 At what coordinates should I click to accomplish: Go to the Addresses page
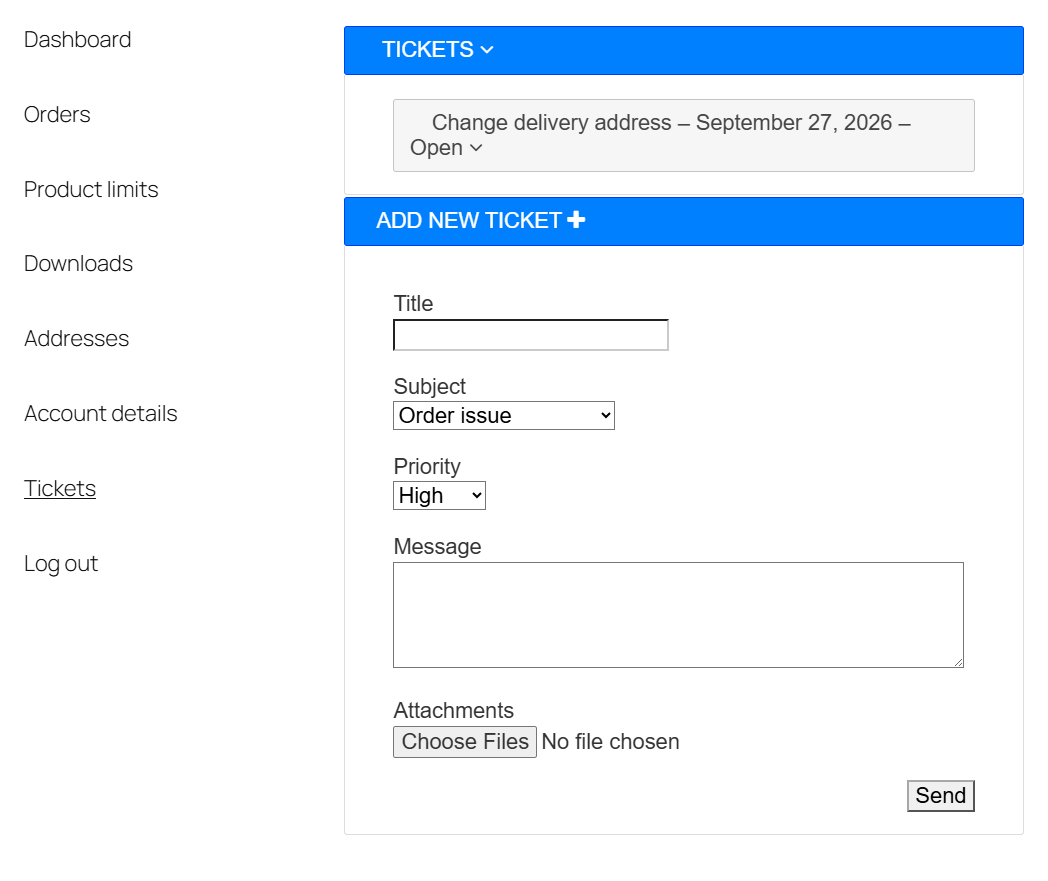(76, 338)
